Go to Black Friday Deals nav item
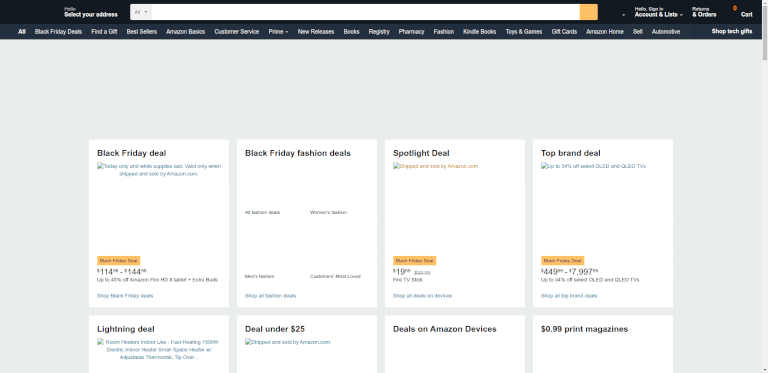 (58, 32)
